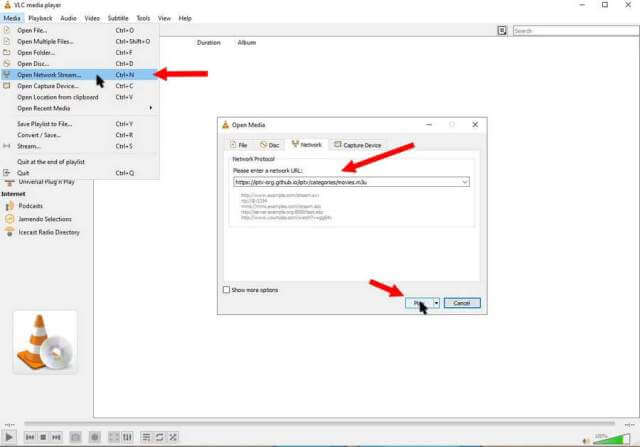Open the Play button dropdown arrow
Viewport: 640px width, 447px height.
coord(436,303)
